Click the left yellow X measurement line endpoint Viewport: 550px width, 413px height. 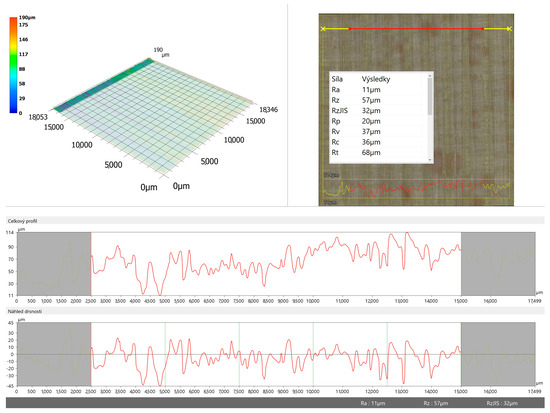click(323, 29)
